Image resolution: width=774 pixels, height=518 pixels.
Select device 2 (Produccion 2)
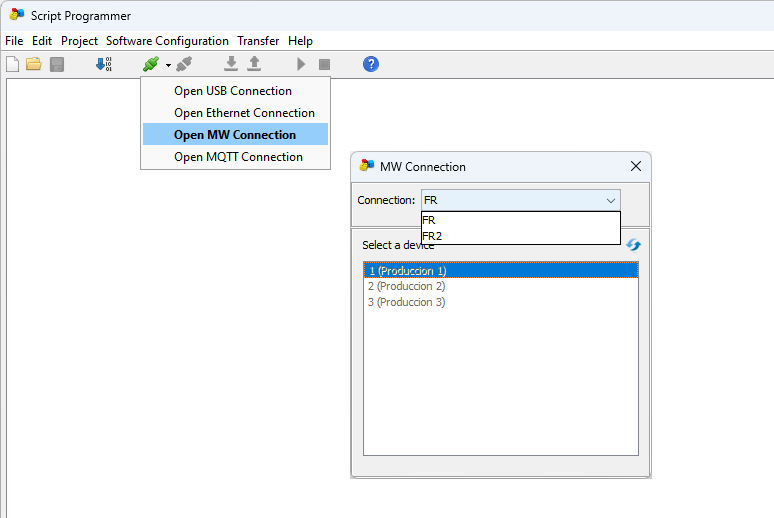(406, 286)
